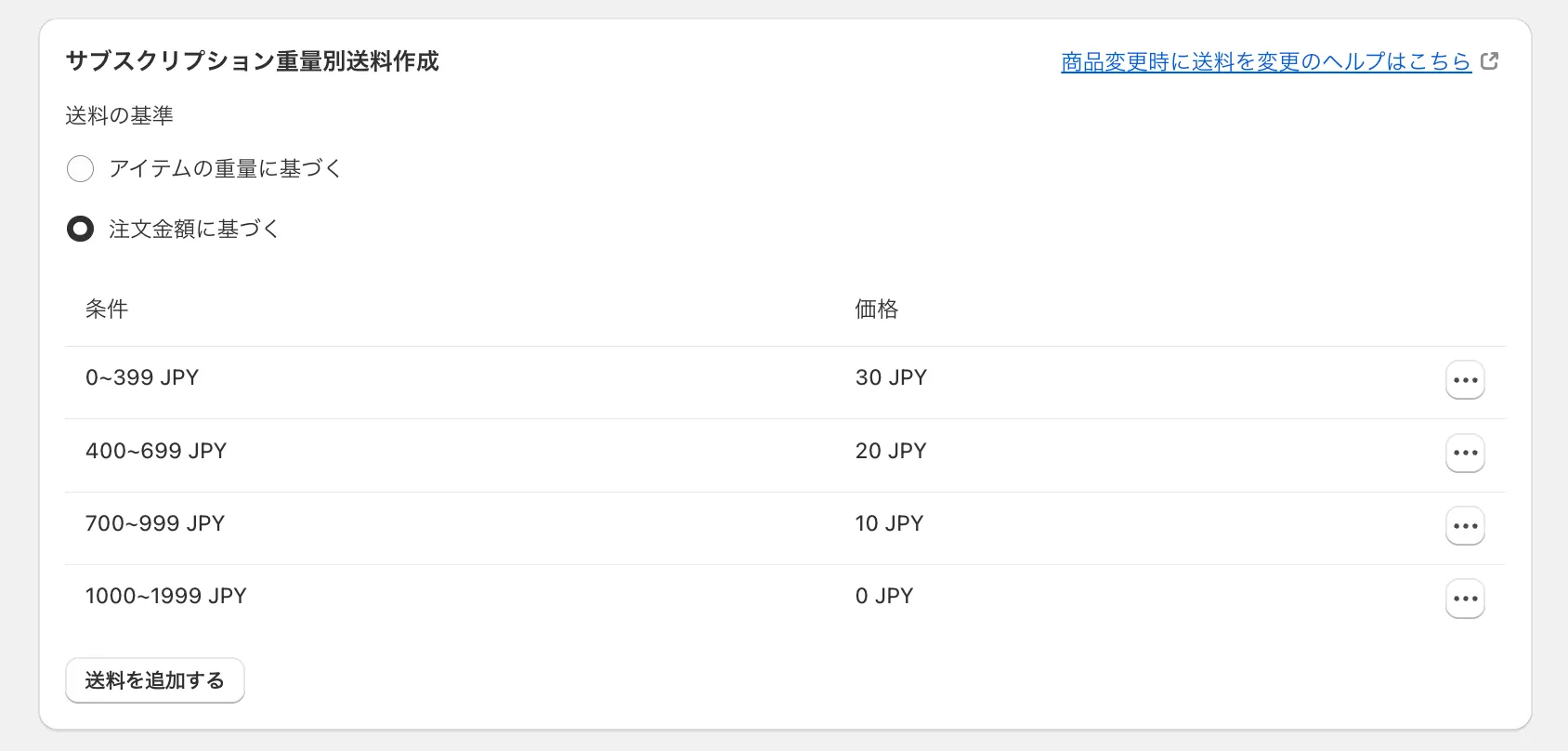Click the 10 JPY price value

889,523
